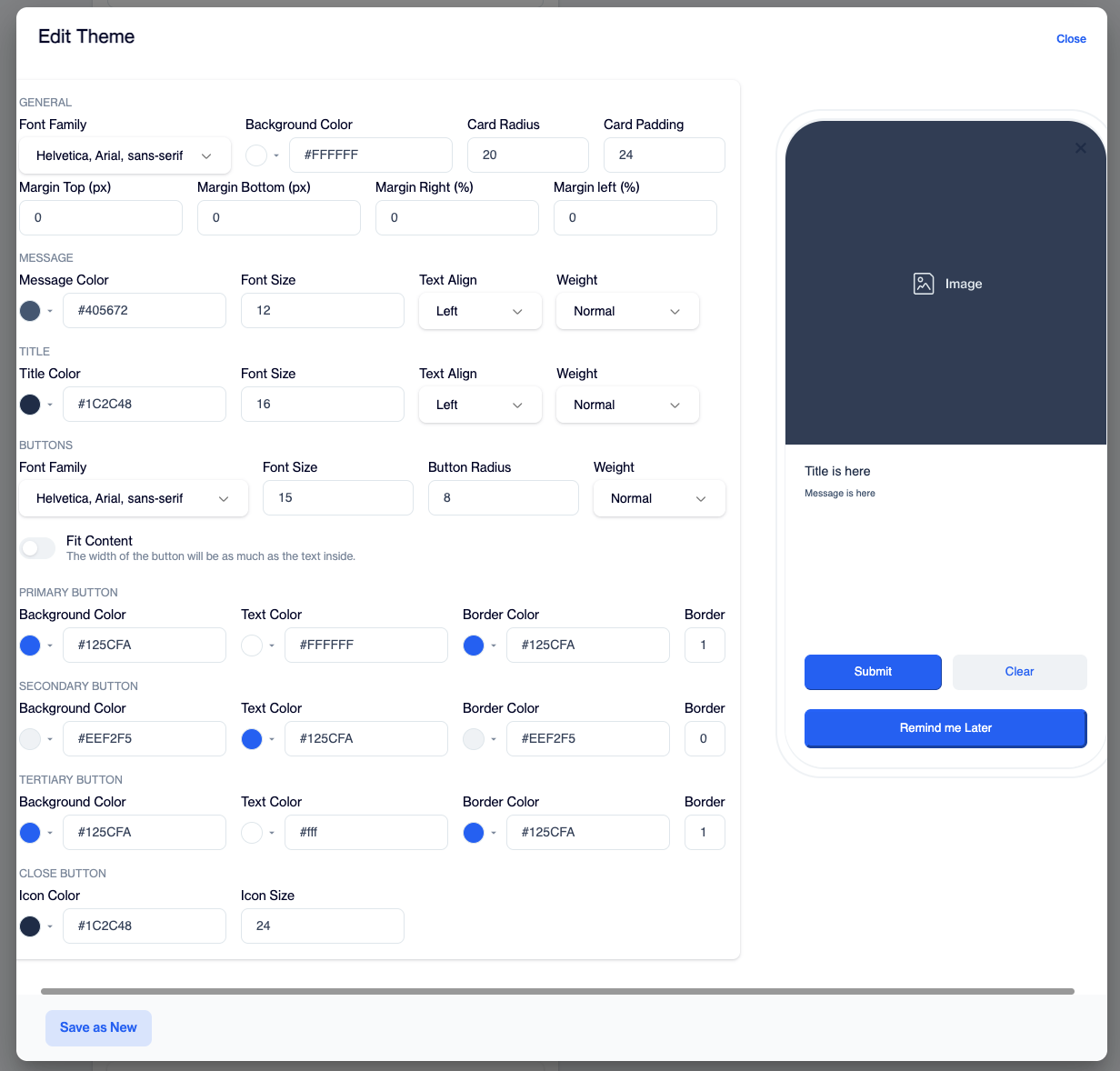The height and width of the screenshot is (1071, 1120).
Task: Click the Message Color hex field #405672
Action: pyautogui.click(x=145, y=311)
